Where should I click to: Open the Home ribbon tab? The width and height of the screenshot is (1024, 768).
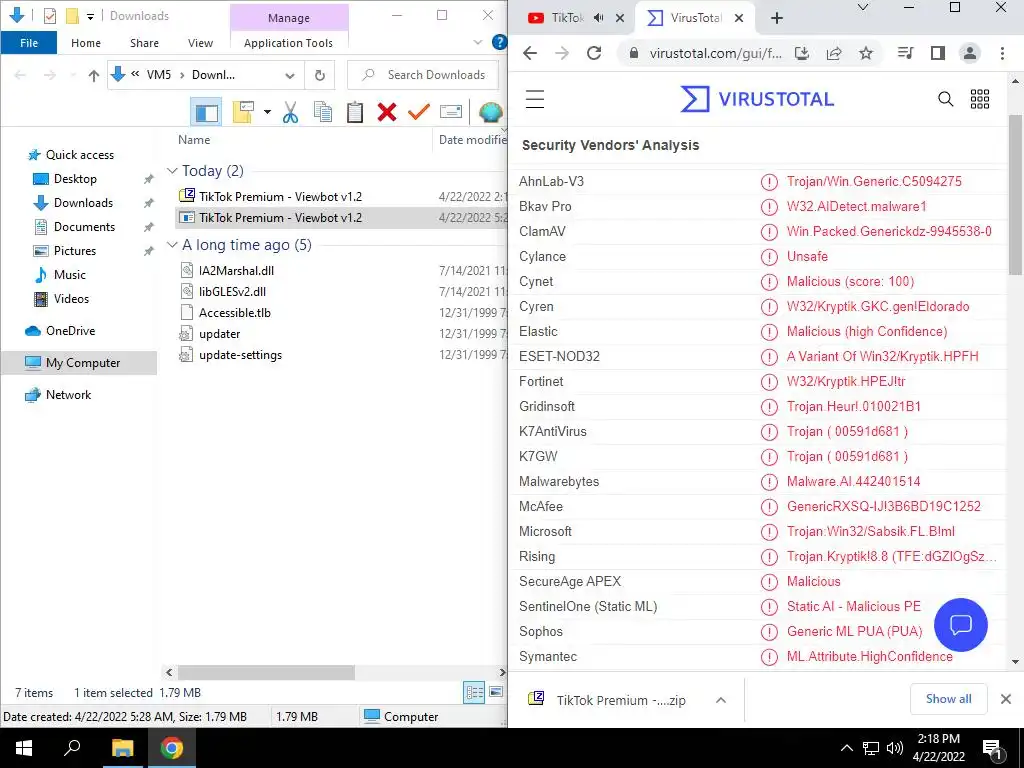[x=86, y=42]
